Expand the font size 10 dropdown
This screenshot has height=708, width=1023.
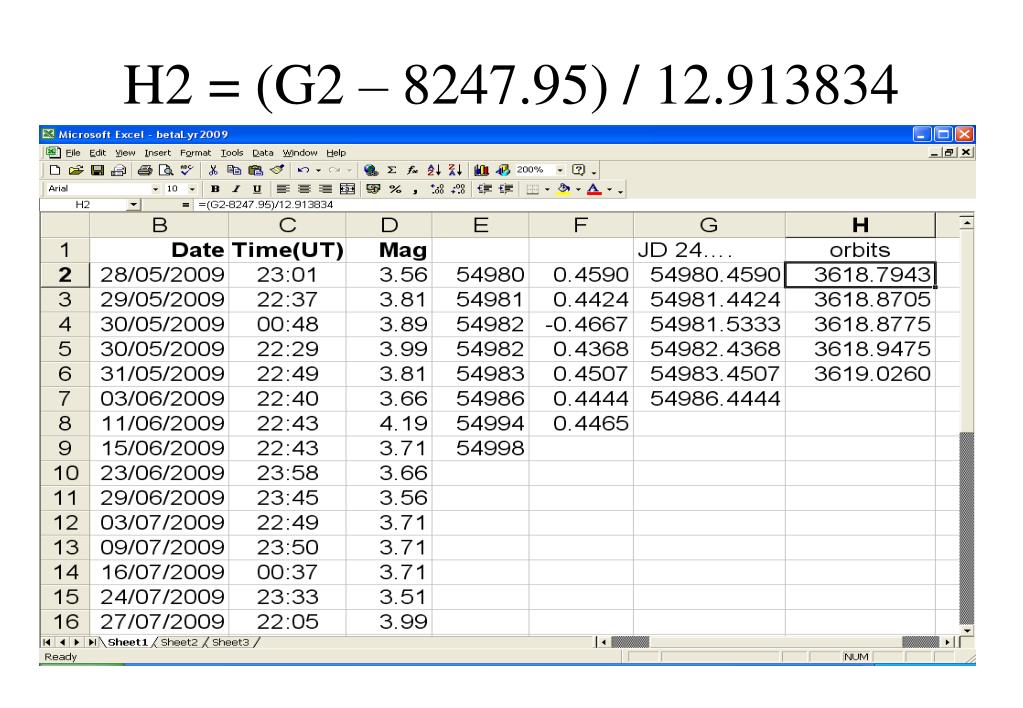(x=192, y=189)
